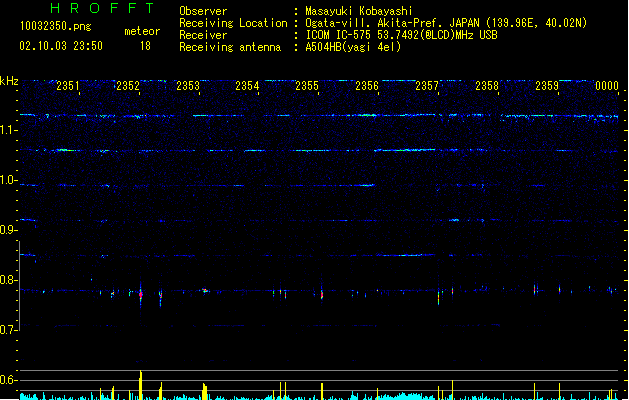The width and height of the screenshot is (629, 400).
Task: Click the 2358 time marker
Action: [x=487, y=86]
